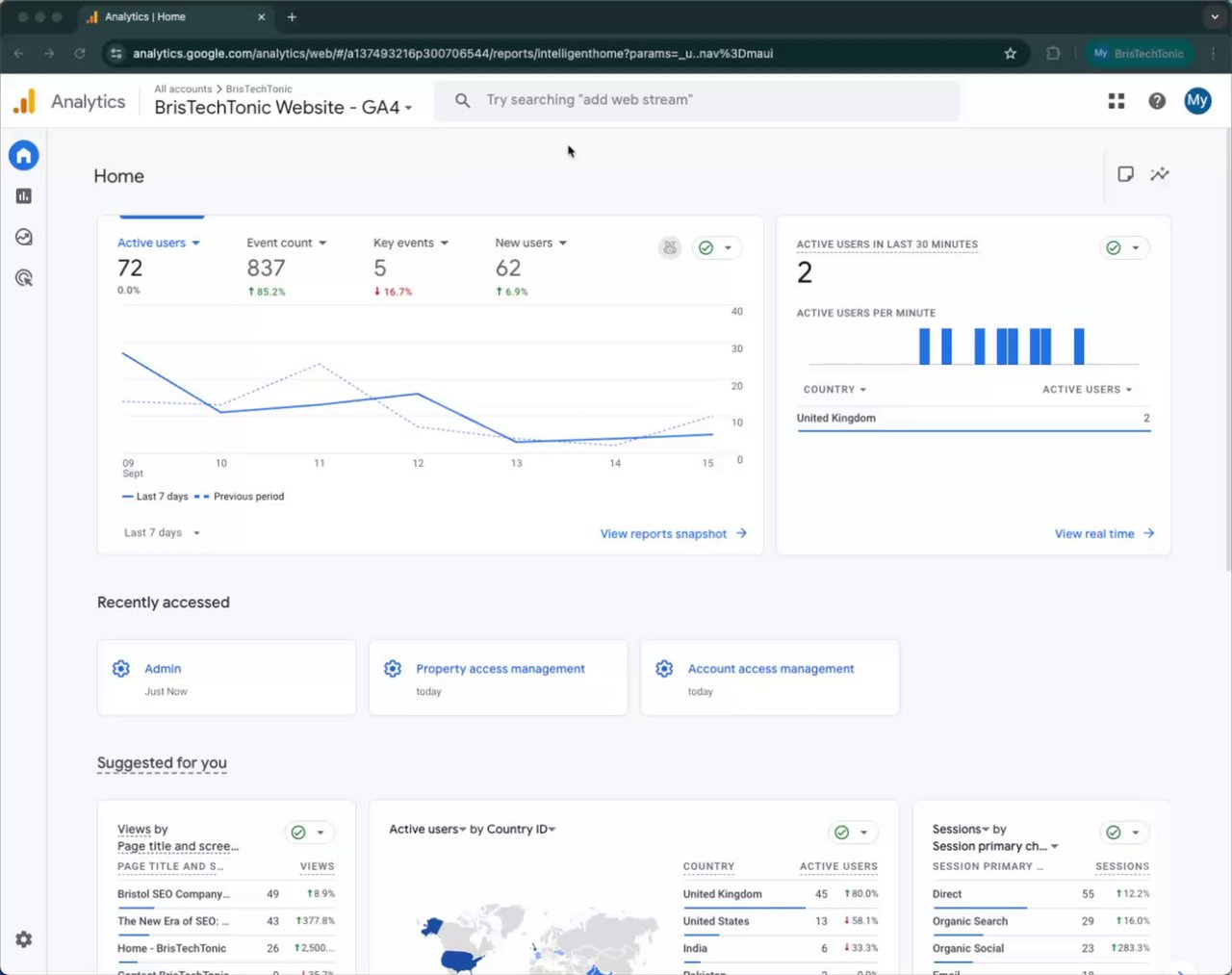Screen dimensions: 1232x975
Task: Expand data quality check on realtime card
Action: point(1125,248)
